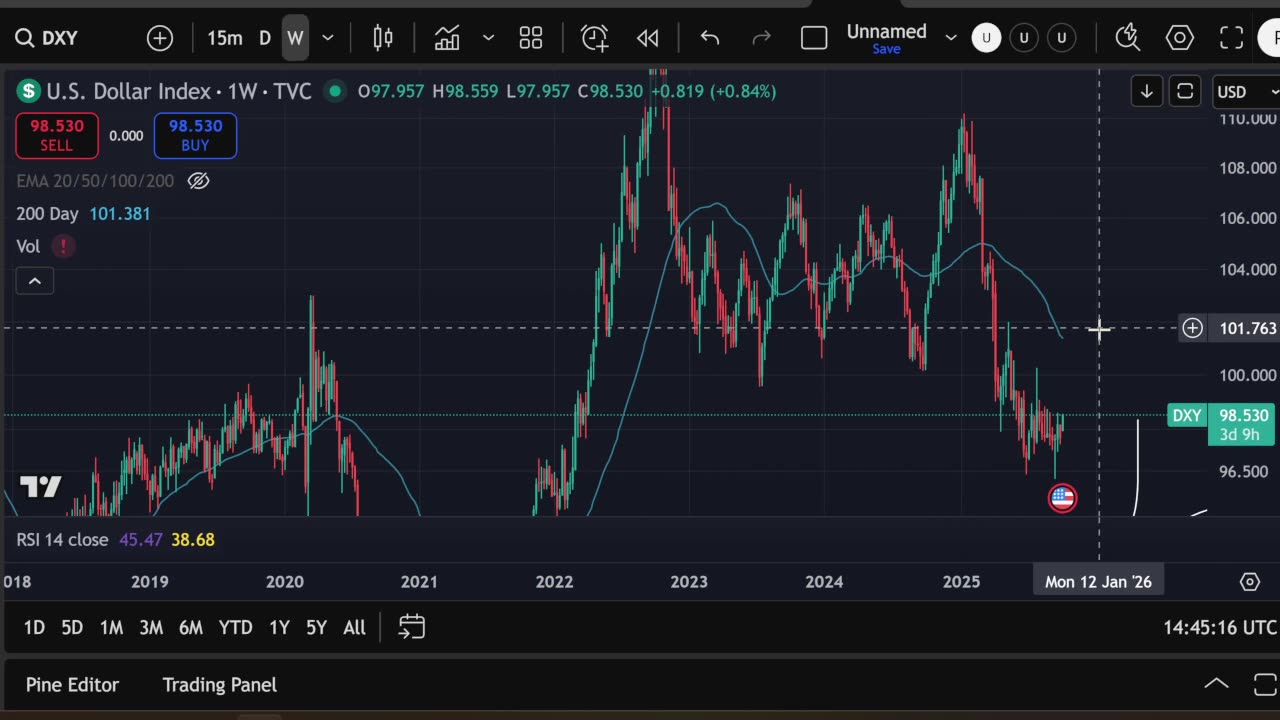Click the downward arrow button near the price scale
This screenshot has width=1280, height=720.
coord(1147,91)
